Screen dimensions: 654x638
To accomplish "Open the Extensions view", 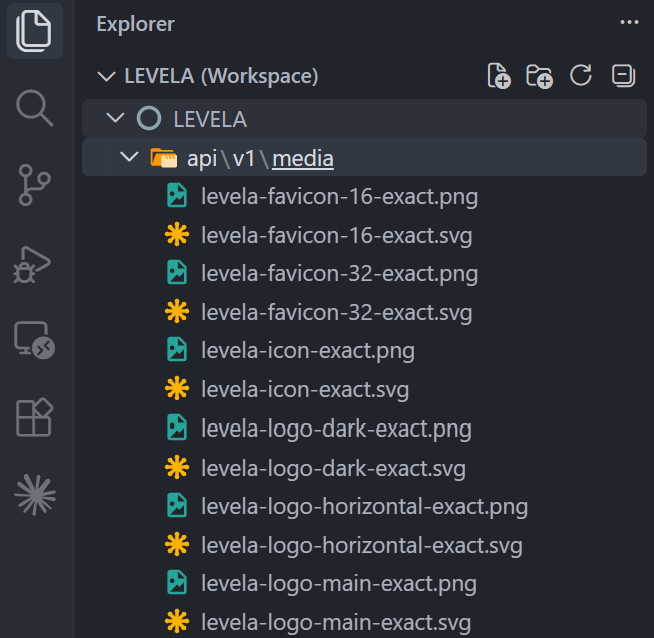I will coord(35,417).
